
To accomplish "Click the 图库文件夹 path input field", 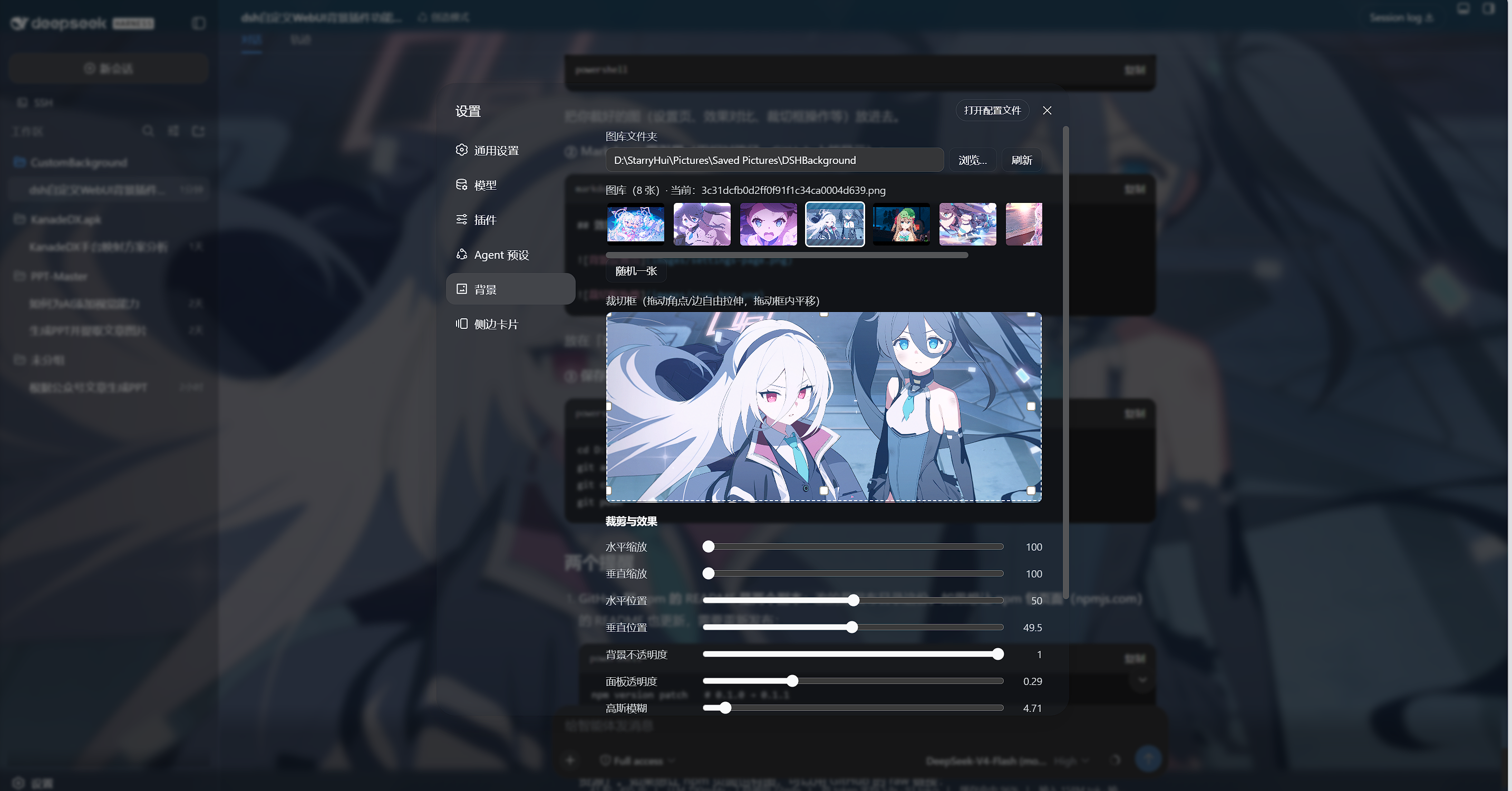I will tap(774, 160).
